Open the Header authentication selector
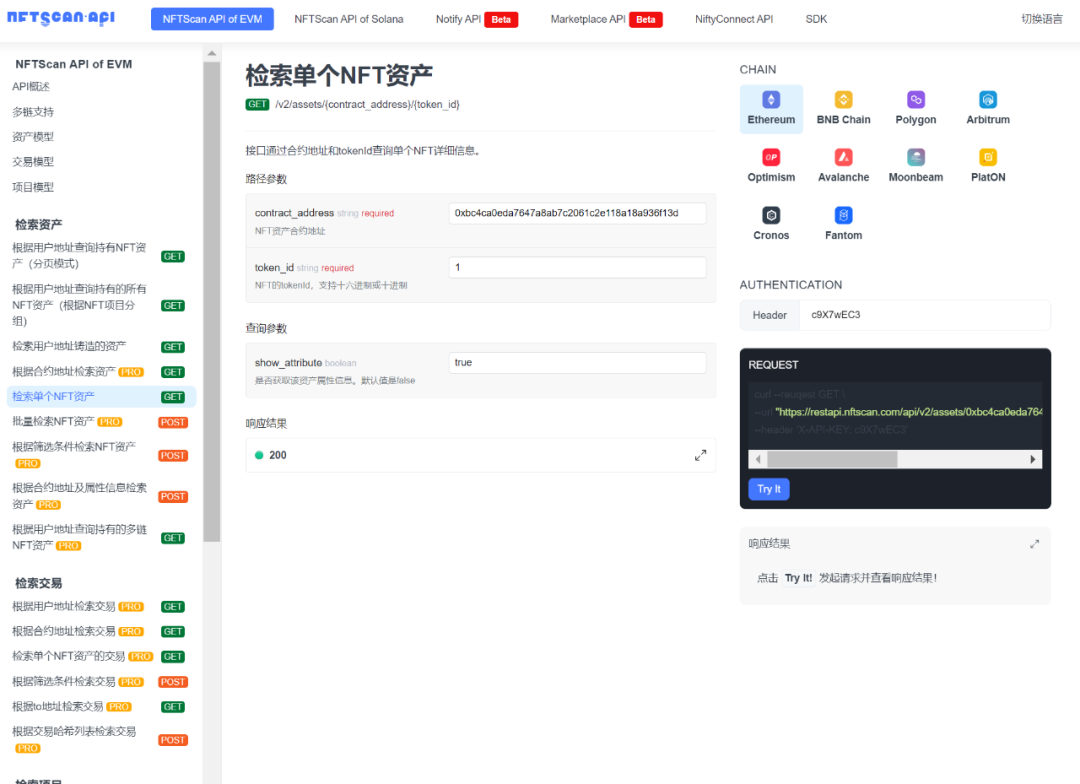Screen dimensions: 1080x784 tap(769, 314)
